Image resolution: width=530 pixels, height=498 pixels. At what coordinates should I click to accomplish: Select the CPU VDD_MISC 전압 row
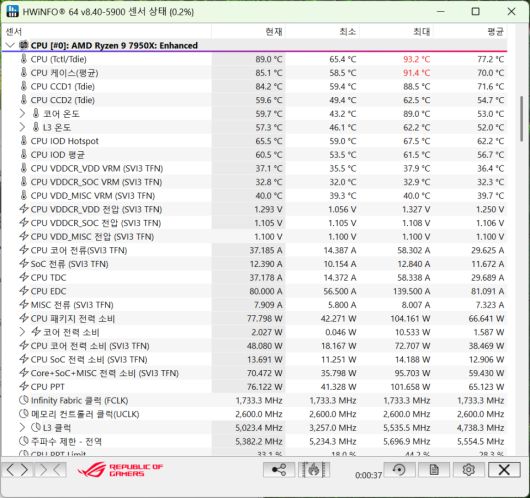pyautogui.click(x=255, y=236)
